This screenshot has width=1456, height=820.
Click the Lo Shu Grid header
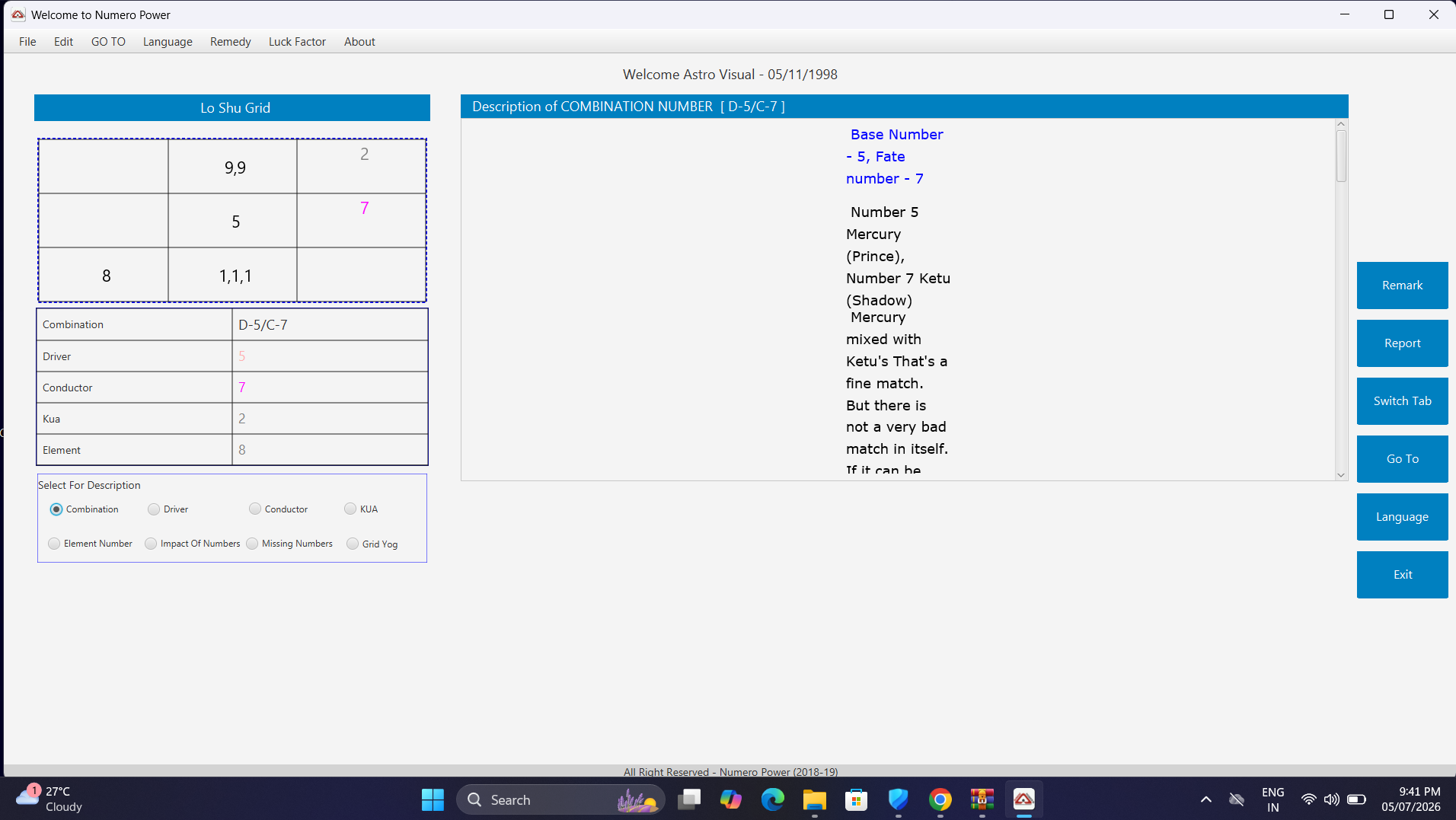232,108
